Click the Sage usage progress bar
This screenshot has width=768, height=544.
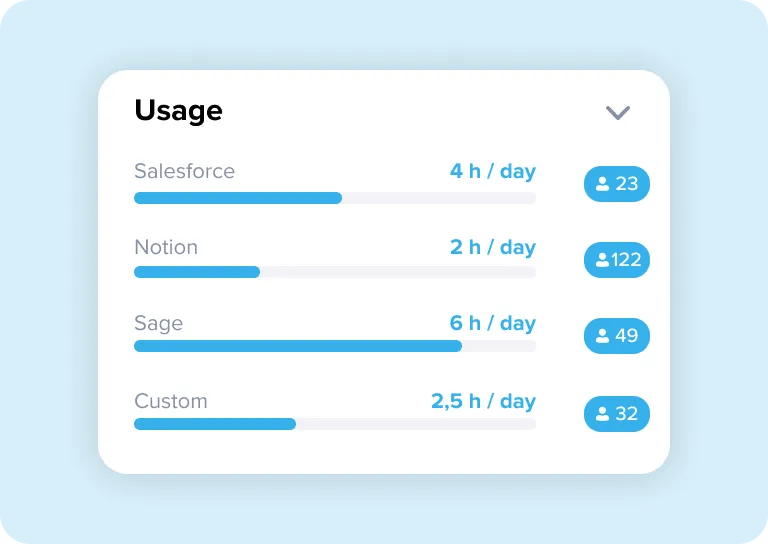pyautogui.click(x=335, y=346)
